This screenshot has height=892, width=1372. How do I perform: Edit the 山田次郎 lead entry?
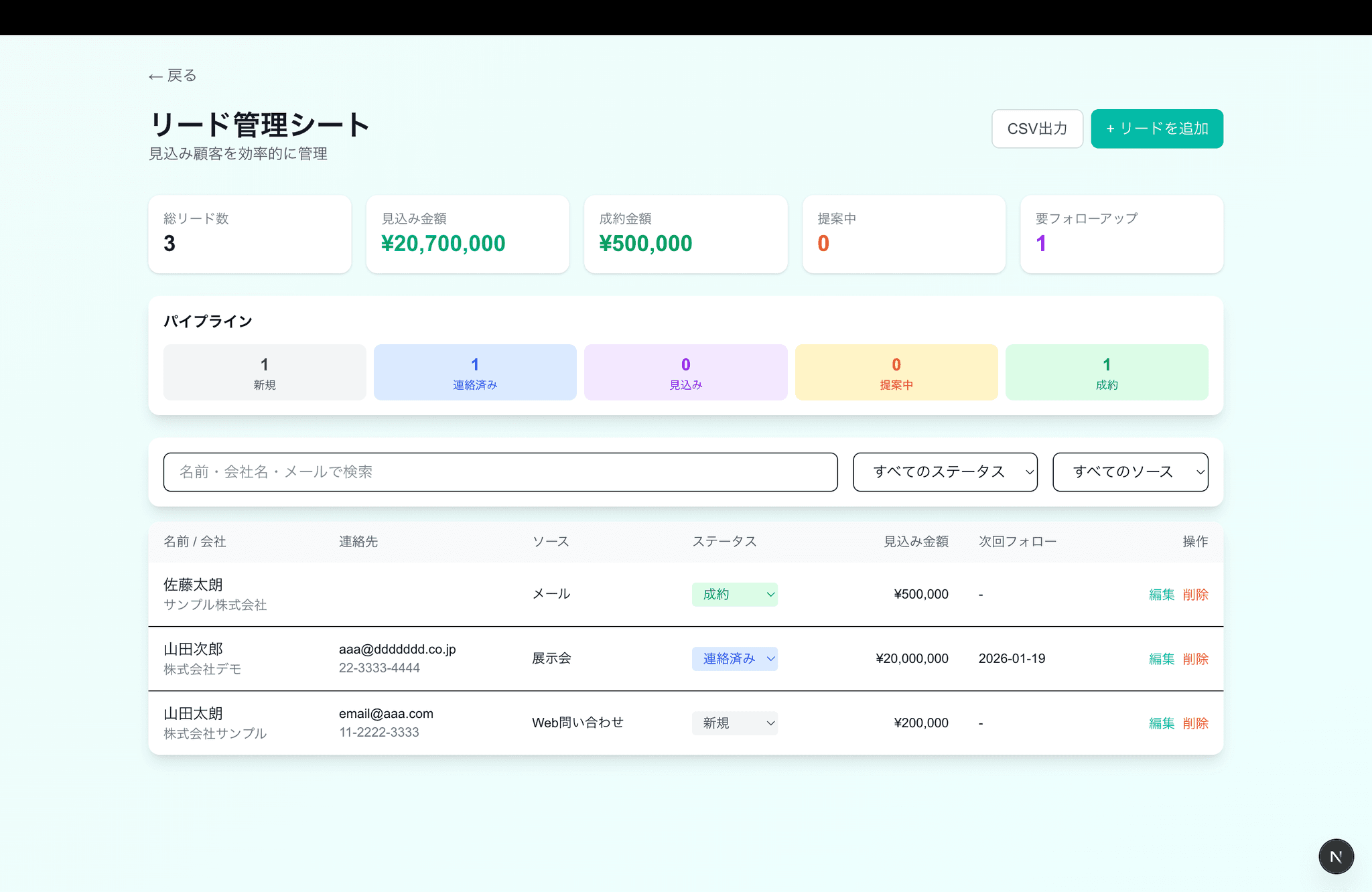[x=1161, y=659]
